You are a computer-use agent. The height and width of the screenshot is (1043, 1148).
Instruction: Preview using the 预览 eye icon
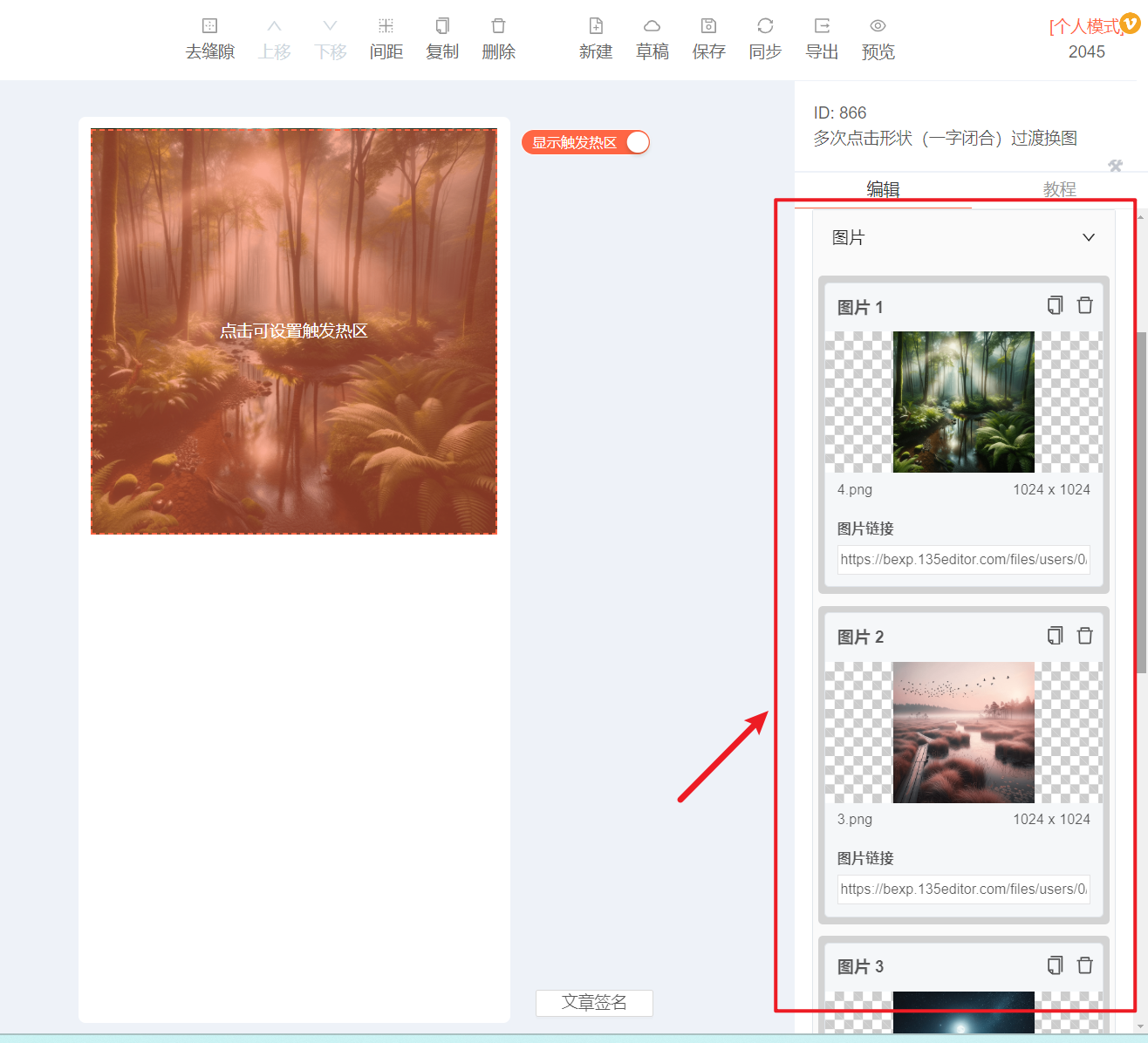click(x=878, y=26)
